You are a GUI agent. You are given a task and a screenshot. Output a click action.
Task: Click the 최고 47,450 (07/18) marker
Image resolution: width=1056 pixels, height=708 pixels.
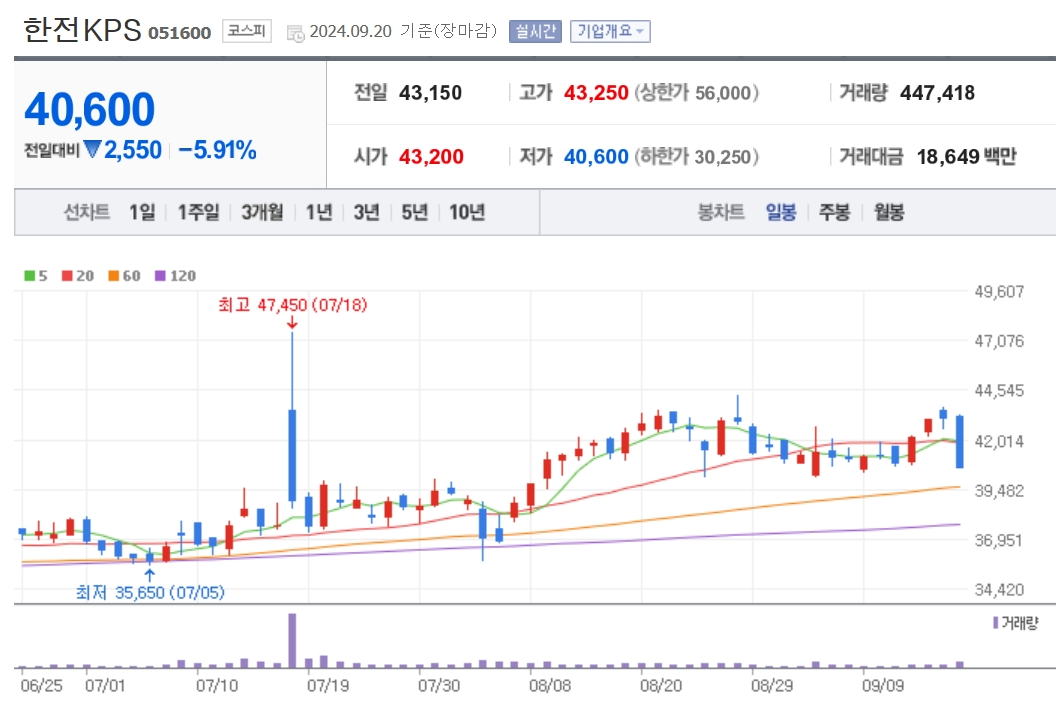tap(292, 305)
